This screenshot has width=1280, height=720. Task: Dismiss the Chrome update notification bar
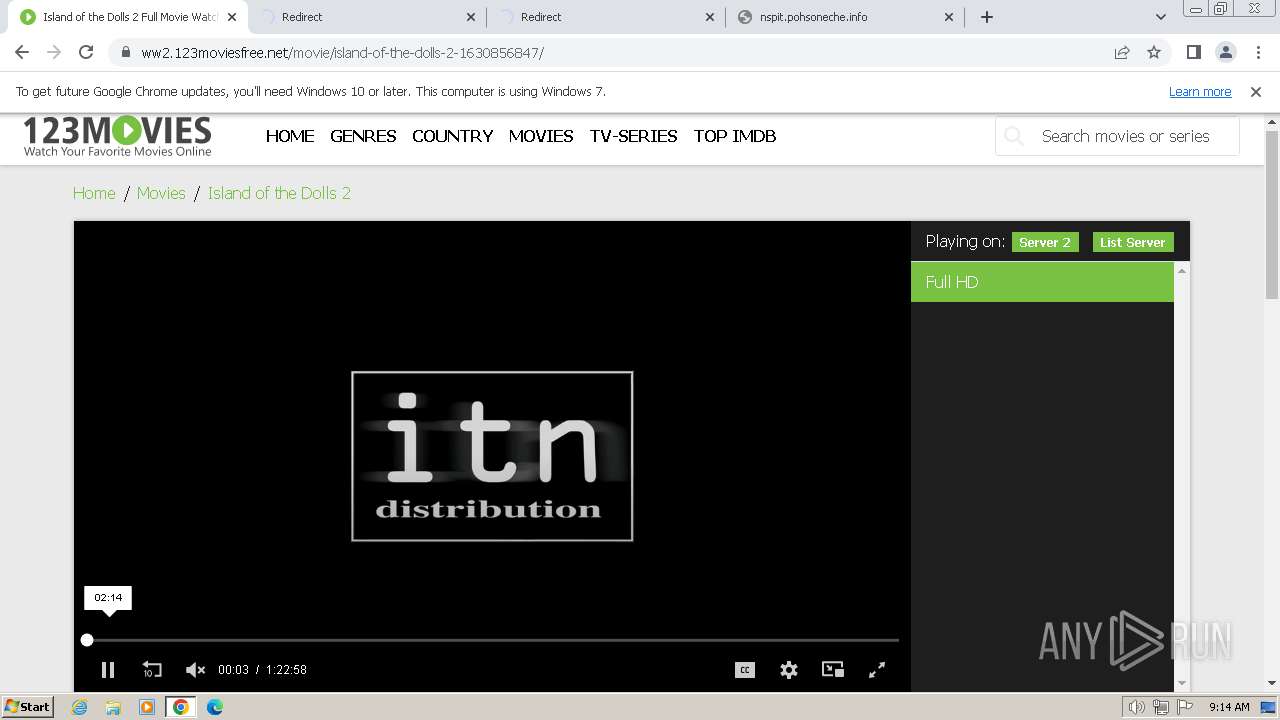click(1256, 91)
